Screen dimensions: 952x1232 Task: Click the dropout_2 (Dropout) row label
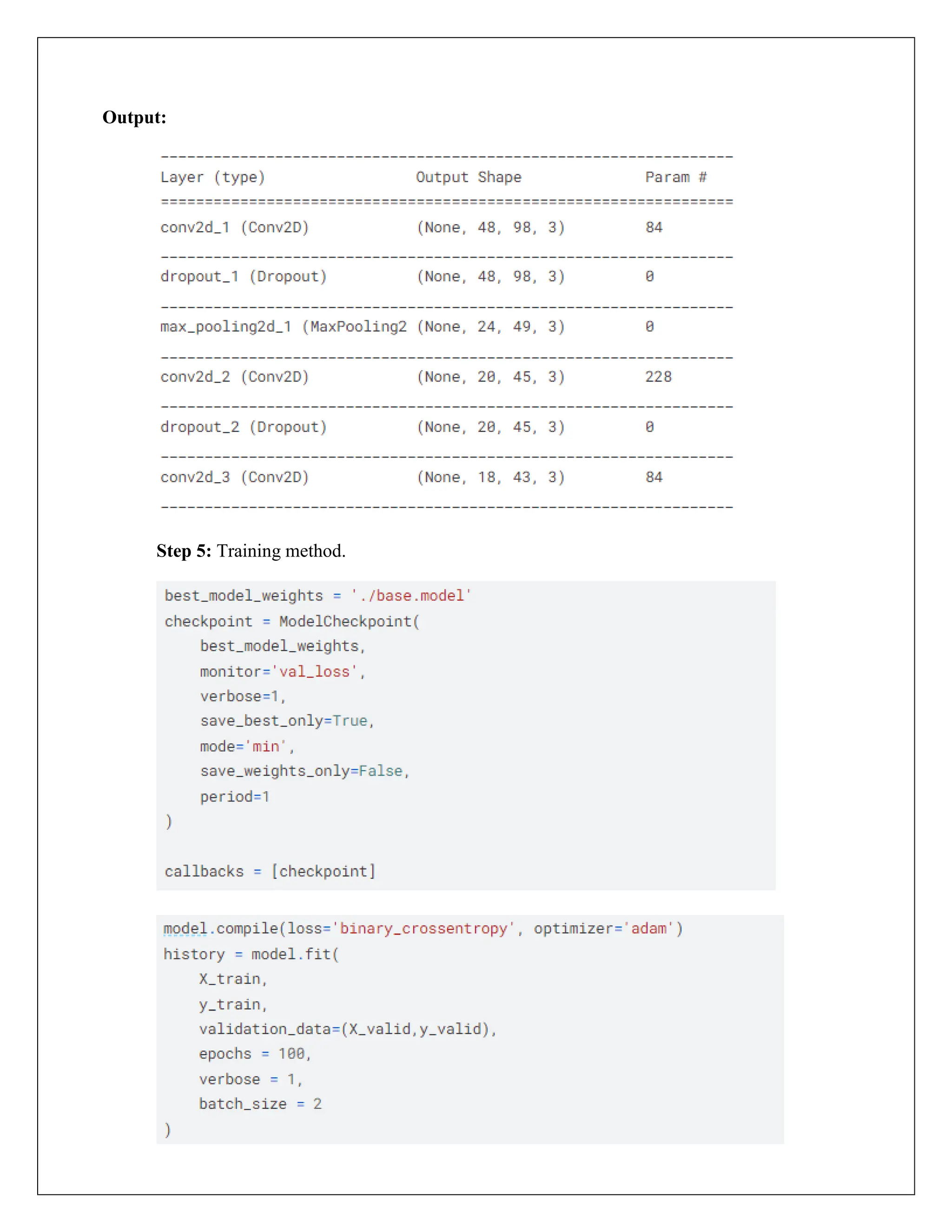pyautogui.click(x=243, y=427)
